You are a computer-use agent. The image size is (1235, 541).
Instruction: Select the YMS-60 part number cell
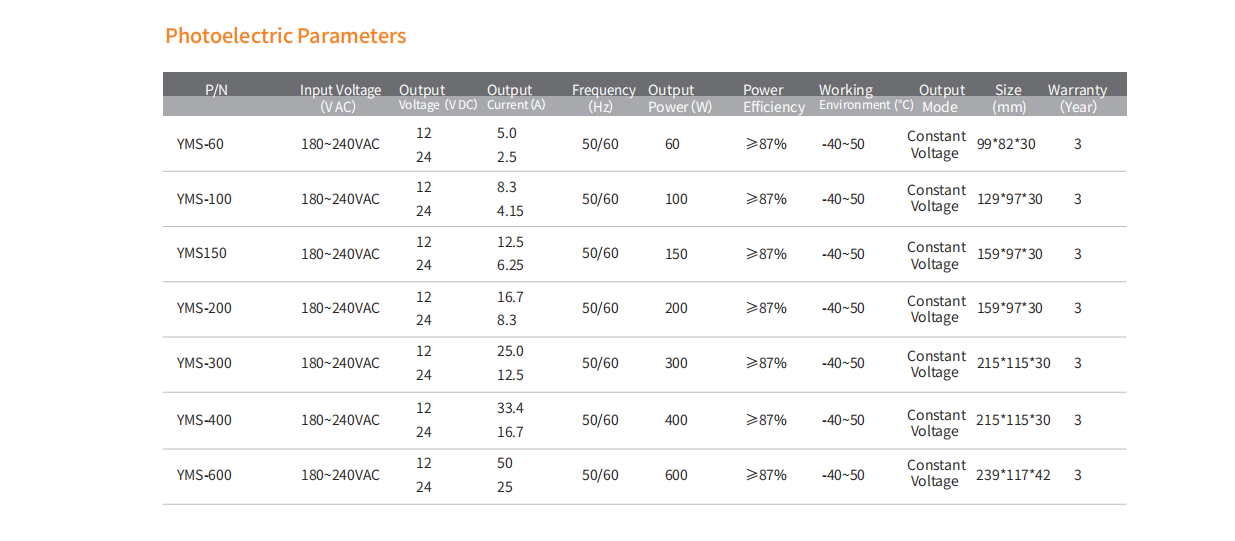click(x=200, y=144)
